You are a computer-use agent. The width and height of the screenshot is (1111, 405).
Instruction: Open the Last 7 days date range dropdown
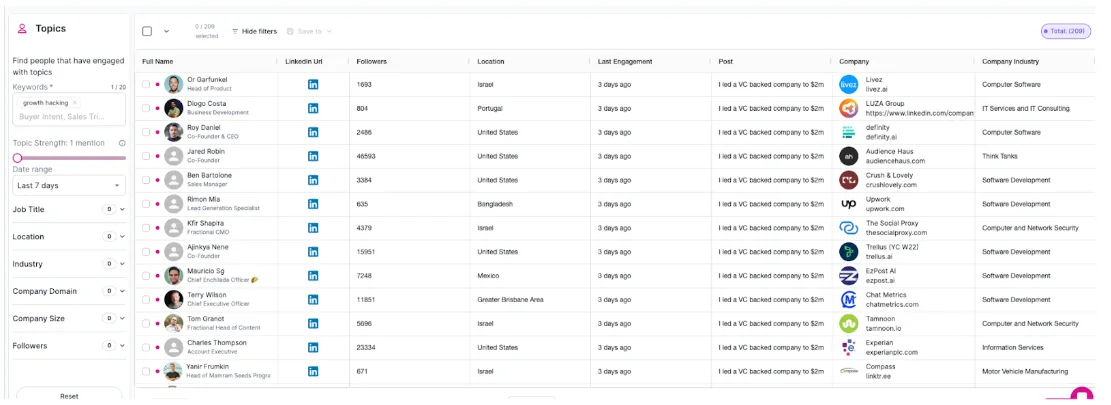tap(69, 186)
